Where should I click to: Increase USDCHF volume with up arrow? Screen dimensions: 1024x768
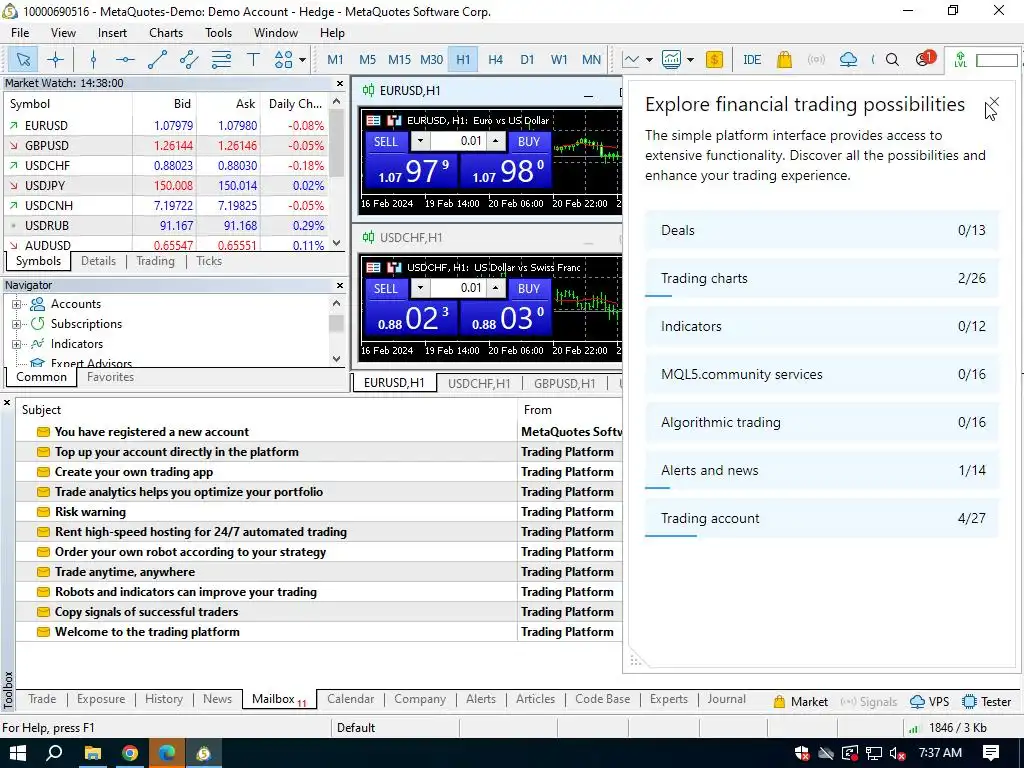pos(496,288)
